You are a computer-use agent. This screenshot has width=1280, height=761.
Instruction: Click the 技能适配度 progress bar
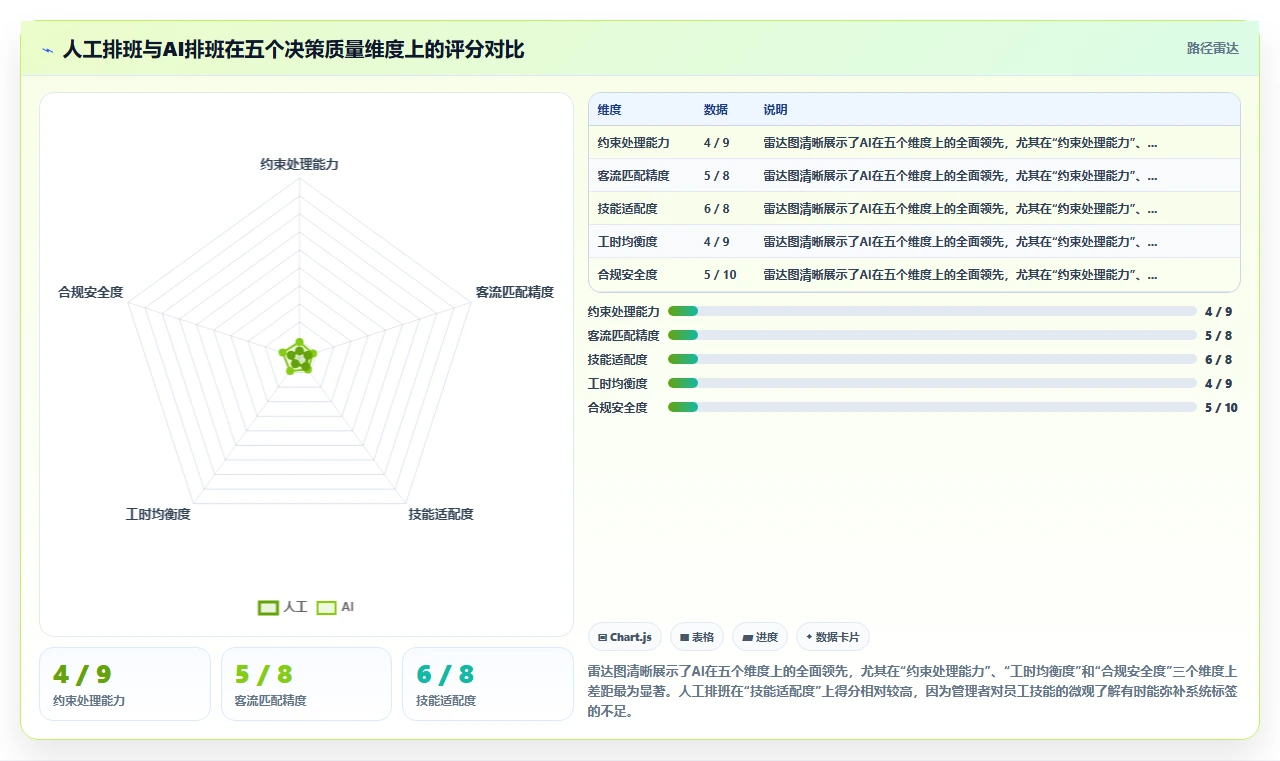[932, 360]
